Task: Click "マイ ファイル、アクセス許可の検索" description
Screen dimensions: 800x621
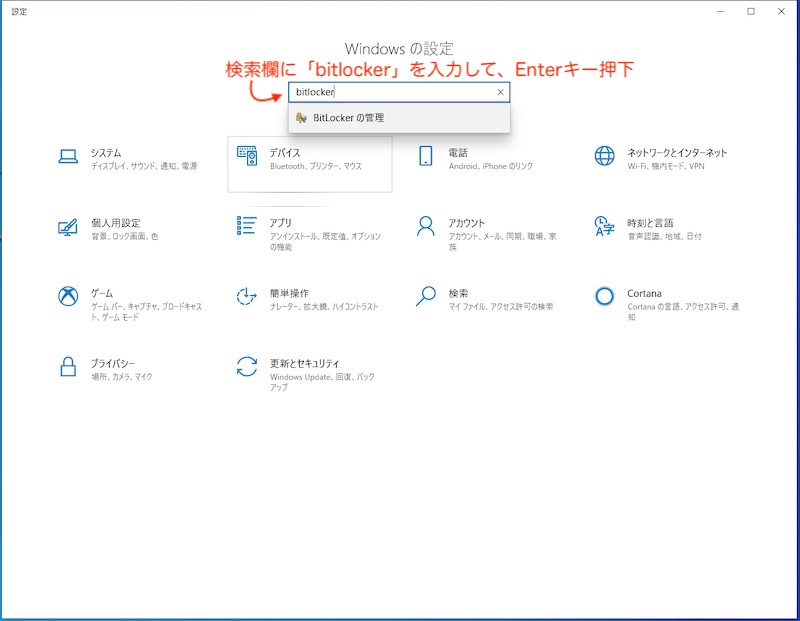Action: pos(501,307)
